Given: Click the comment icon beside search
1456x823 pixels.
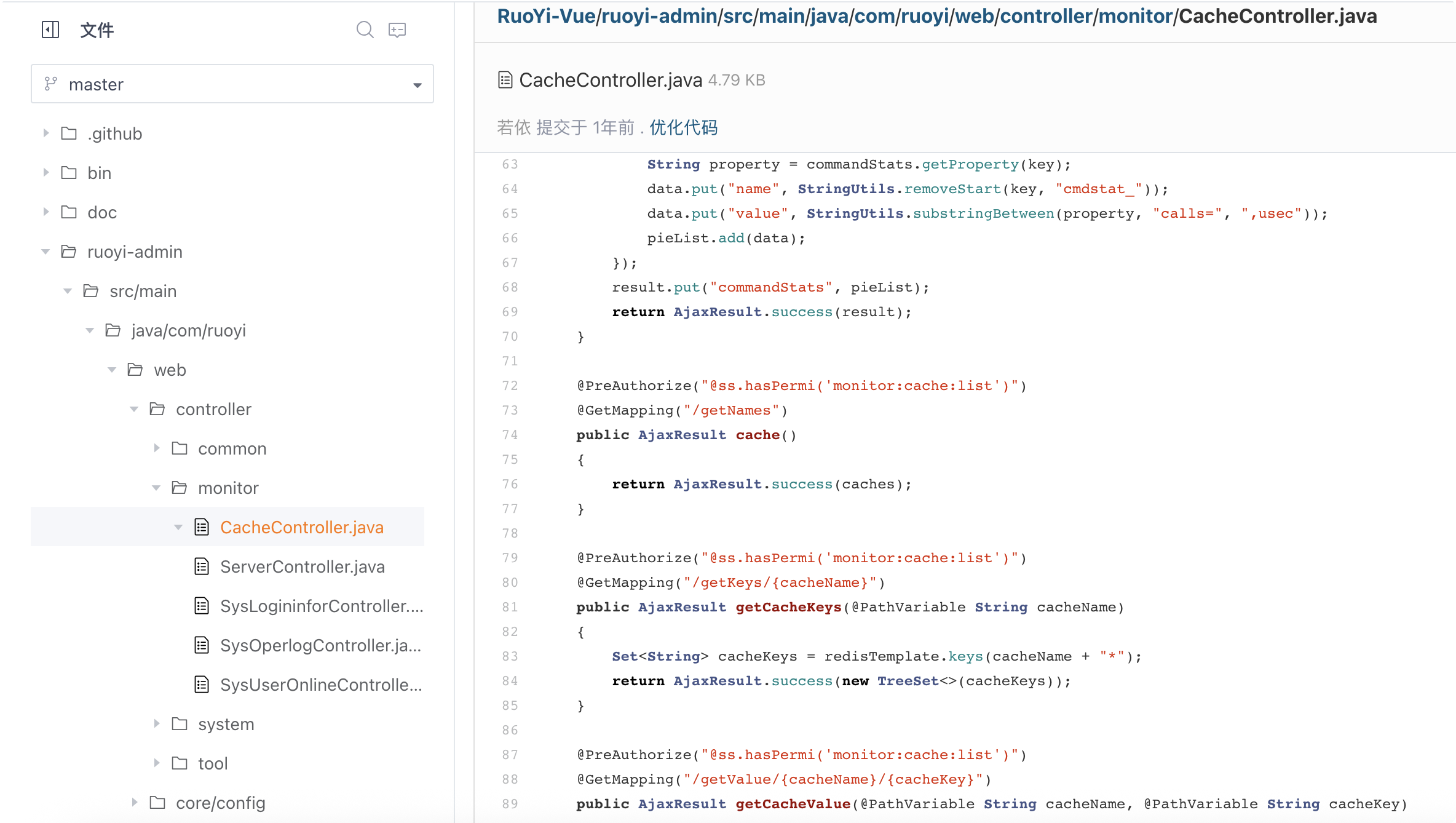Looking at the screenshot, I should click(x=397, y=30).
